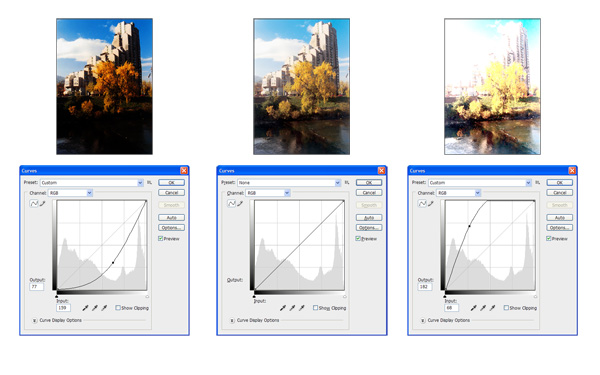
Task: Select curve point tool in Preset None dialog
Action: click(x=232, y=204)
